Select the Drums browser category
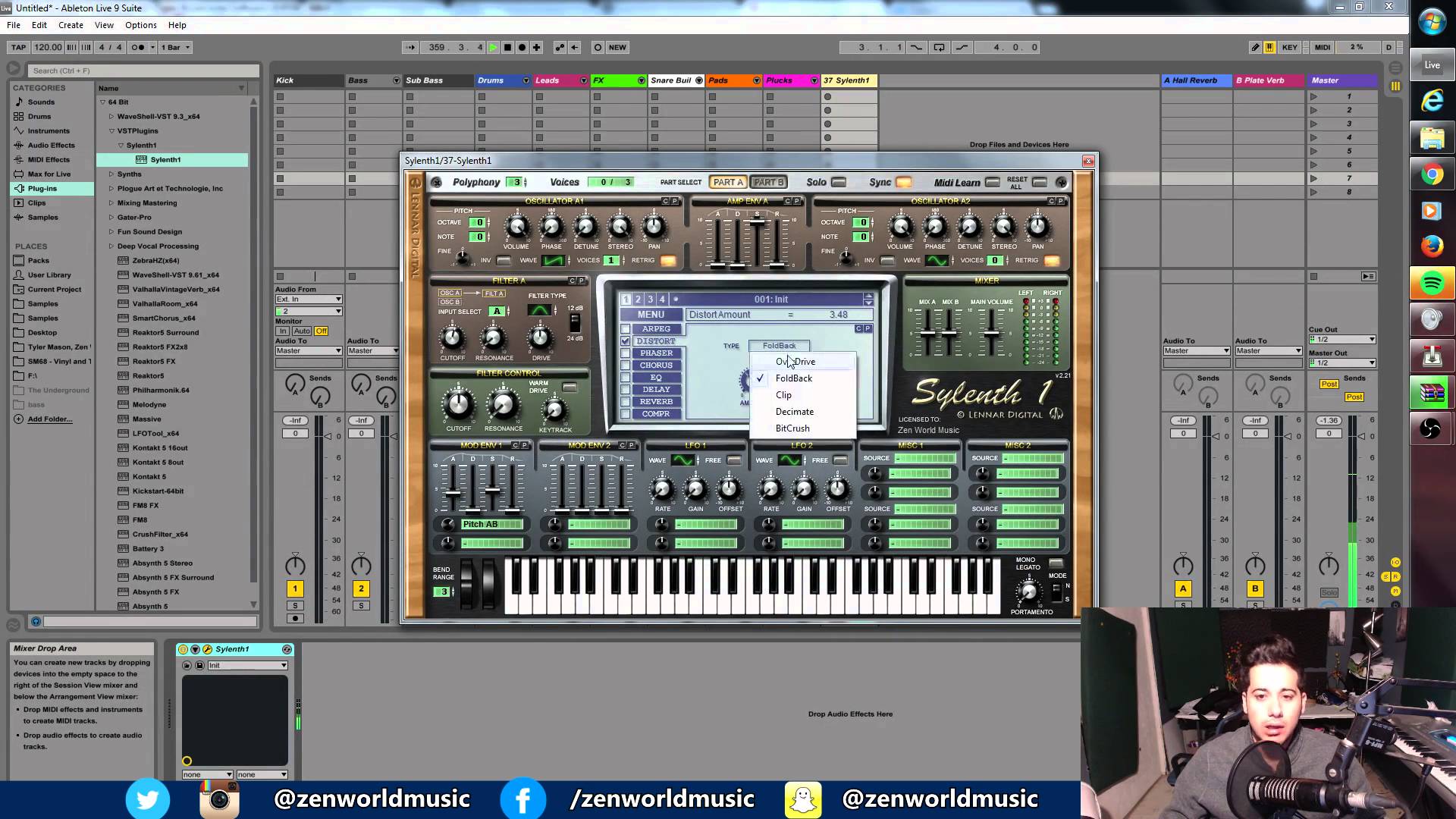Viewport: 1456px width, 819px height. (x=39, y=117)
